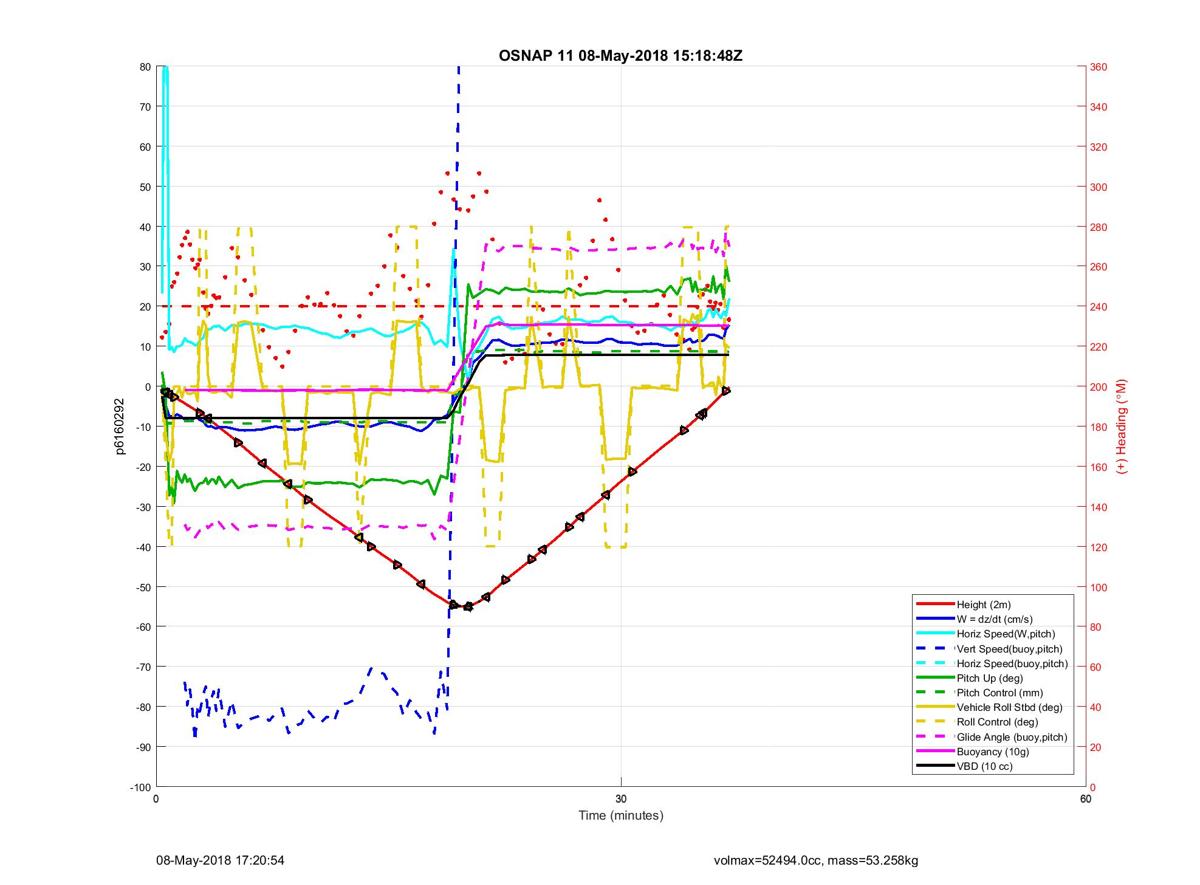1200x885 pixels.
Task: Click the magenta line sample beside Buoyancy (10g)
Action: [934, 751]
